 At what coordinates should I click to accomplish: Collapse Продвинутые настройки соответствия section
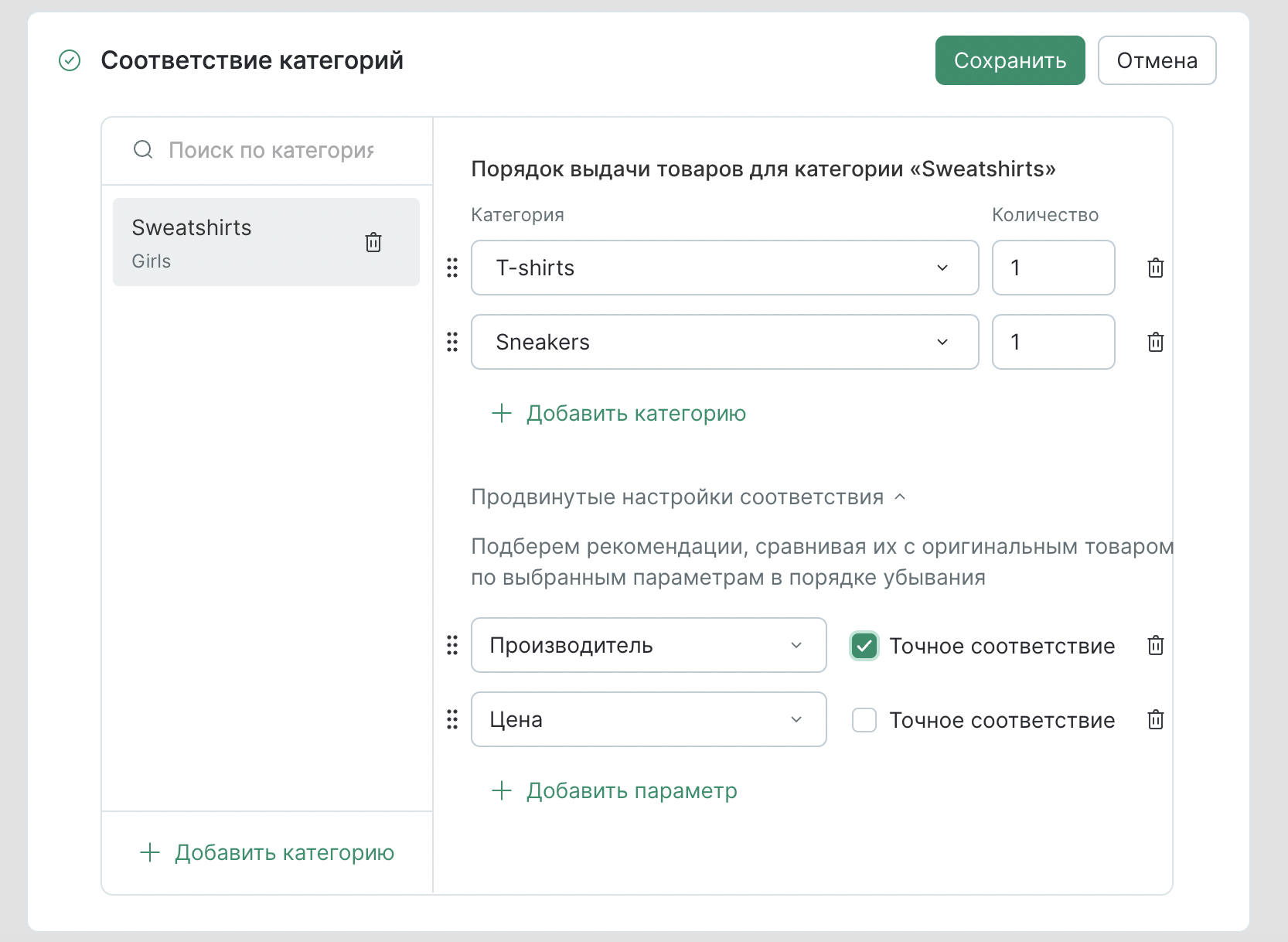tap(688, 497)
